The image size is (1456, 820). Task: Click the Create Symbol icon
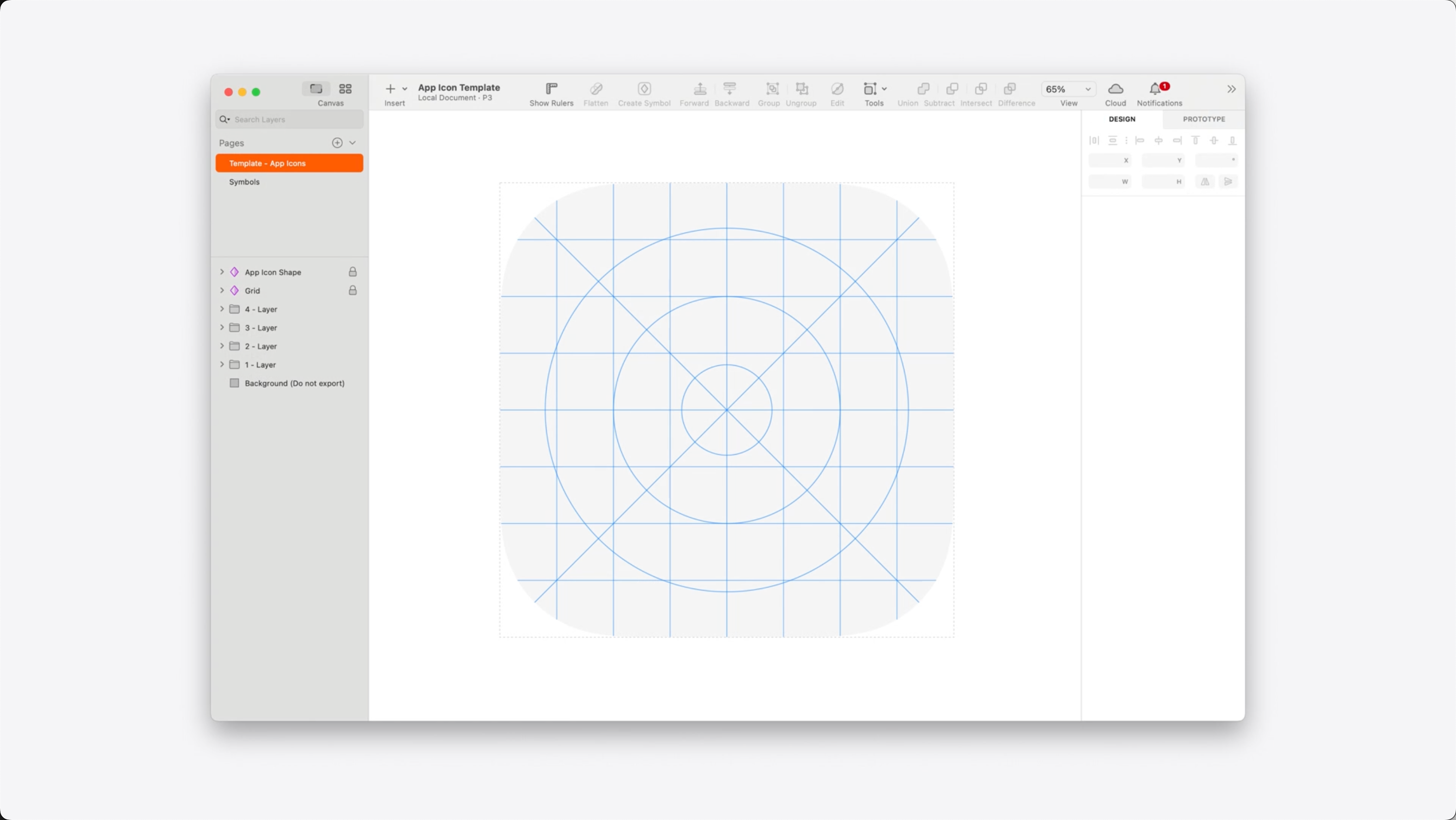click(x=644, y=89)
